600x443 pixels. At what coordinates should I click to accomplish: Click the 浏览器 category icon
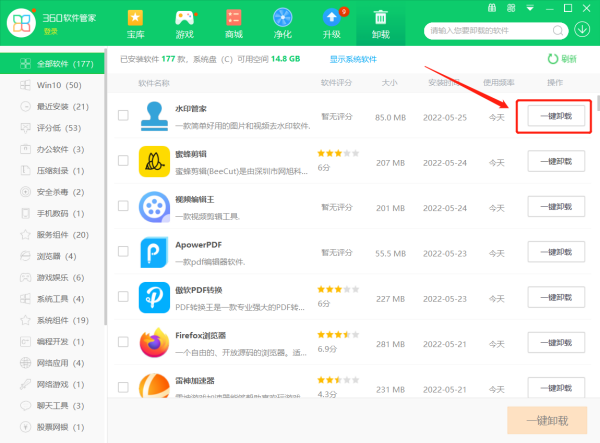pos(25,256)
